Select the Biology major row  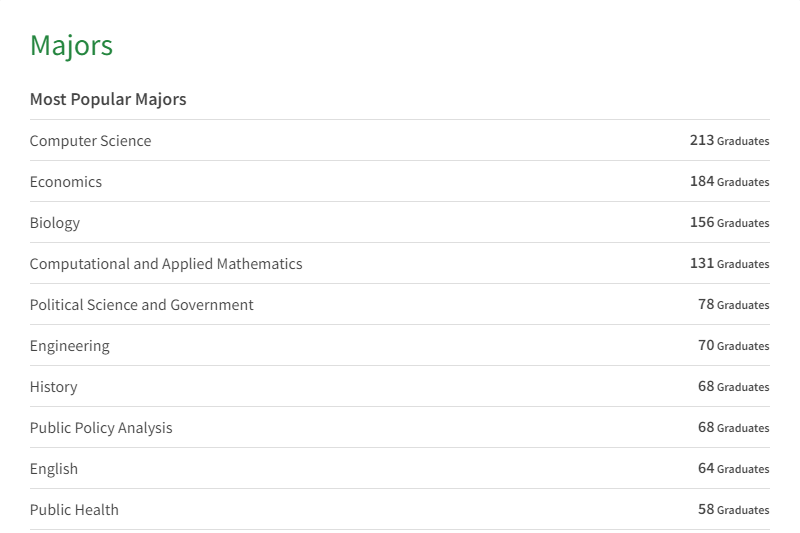pyautogui.click(x=55, y=223)
